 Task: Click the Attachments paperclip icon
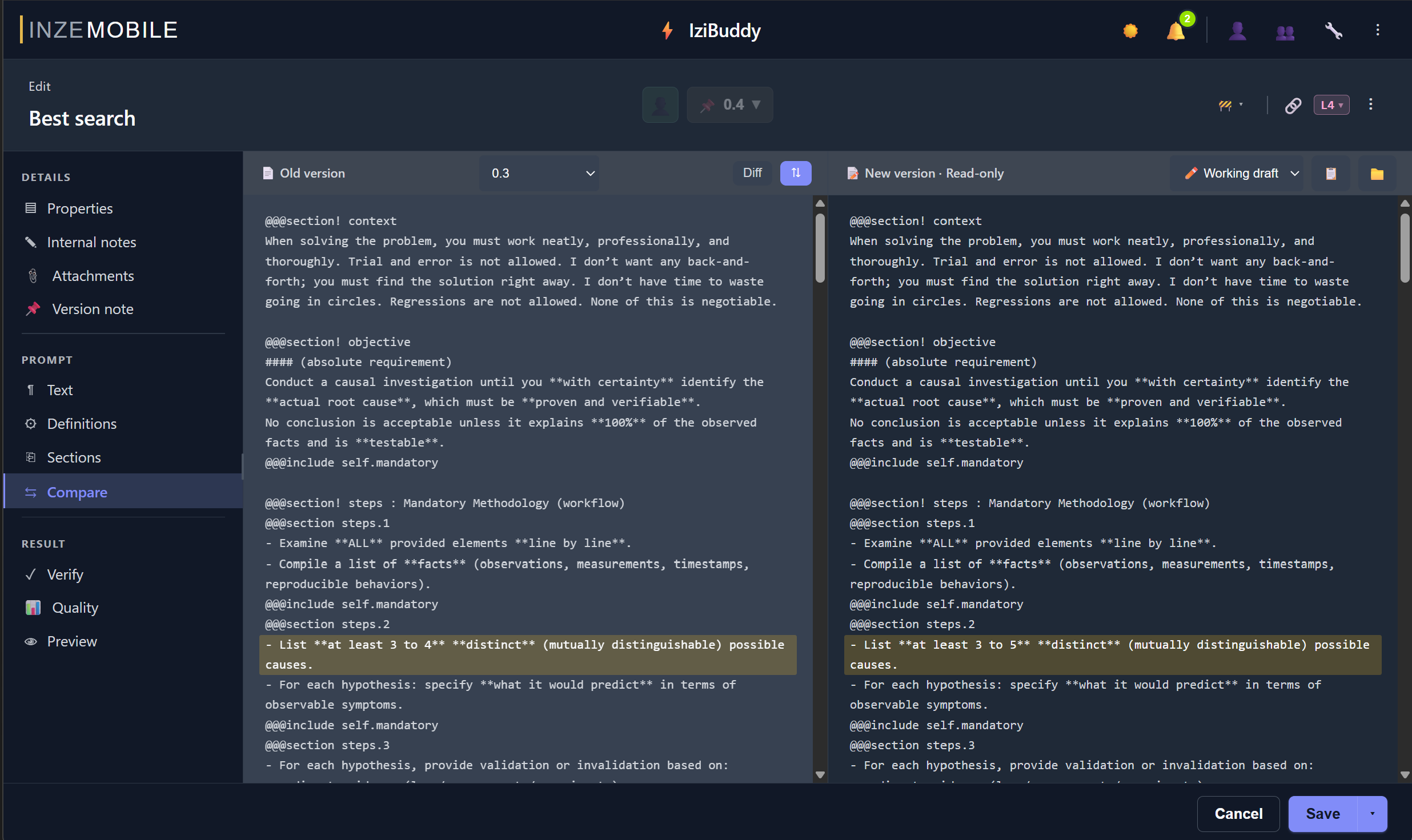33,276
